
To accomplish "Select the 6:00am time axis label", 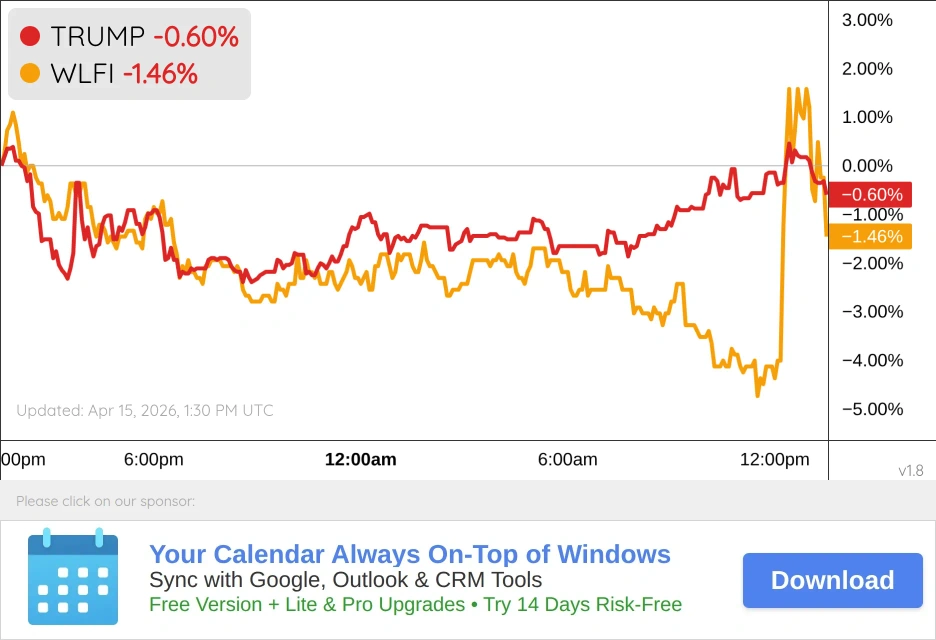I will pyautogui.click(x=567, y=460).
